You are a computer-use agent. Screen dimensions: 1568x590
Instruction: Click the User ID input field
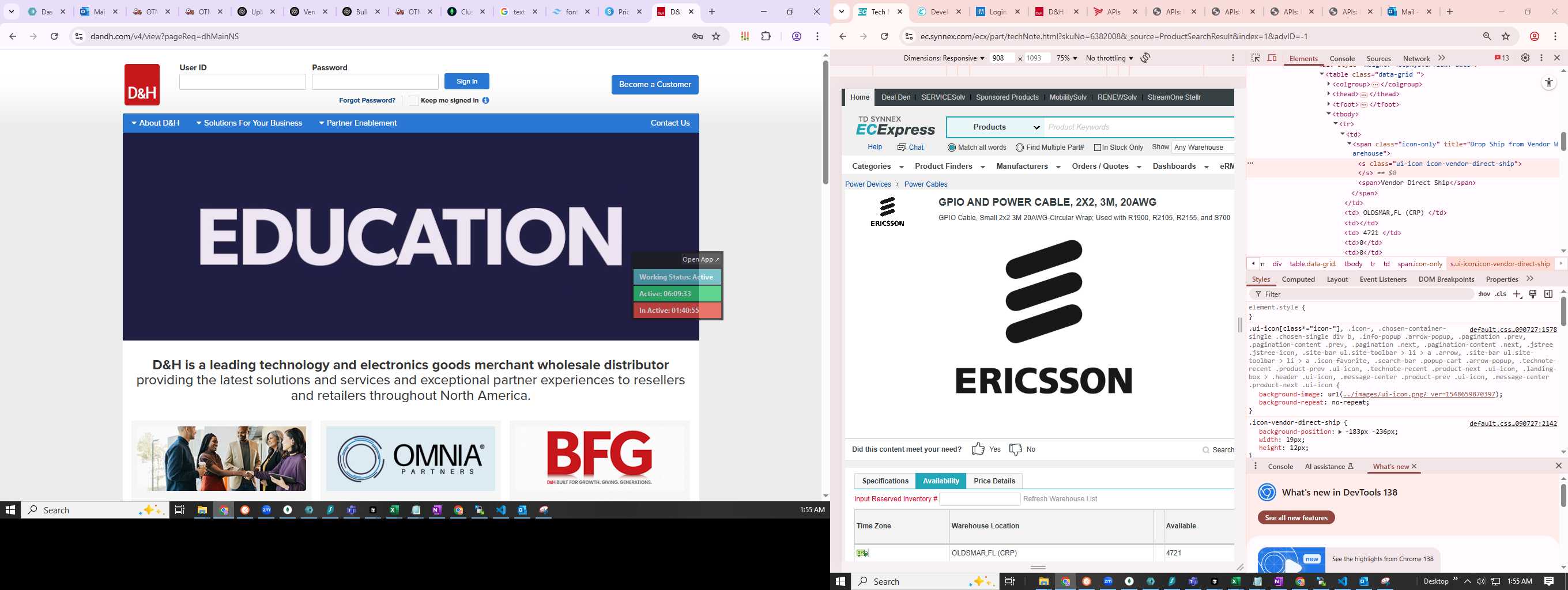(242, 82)
